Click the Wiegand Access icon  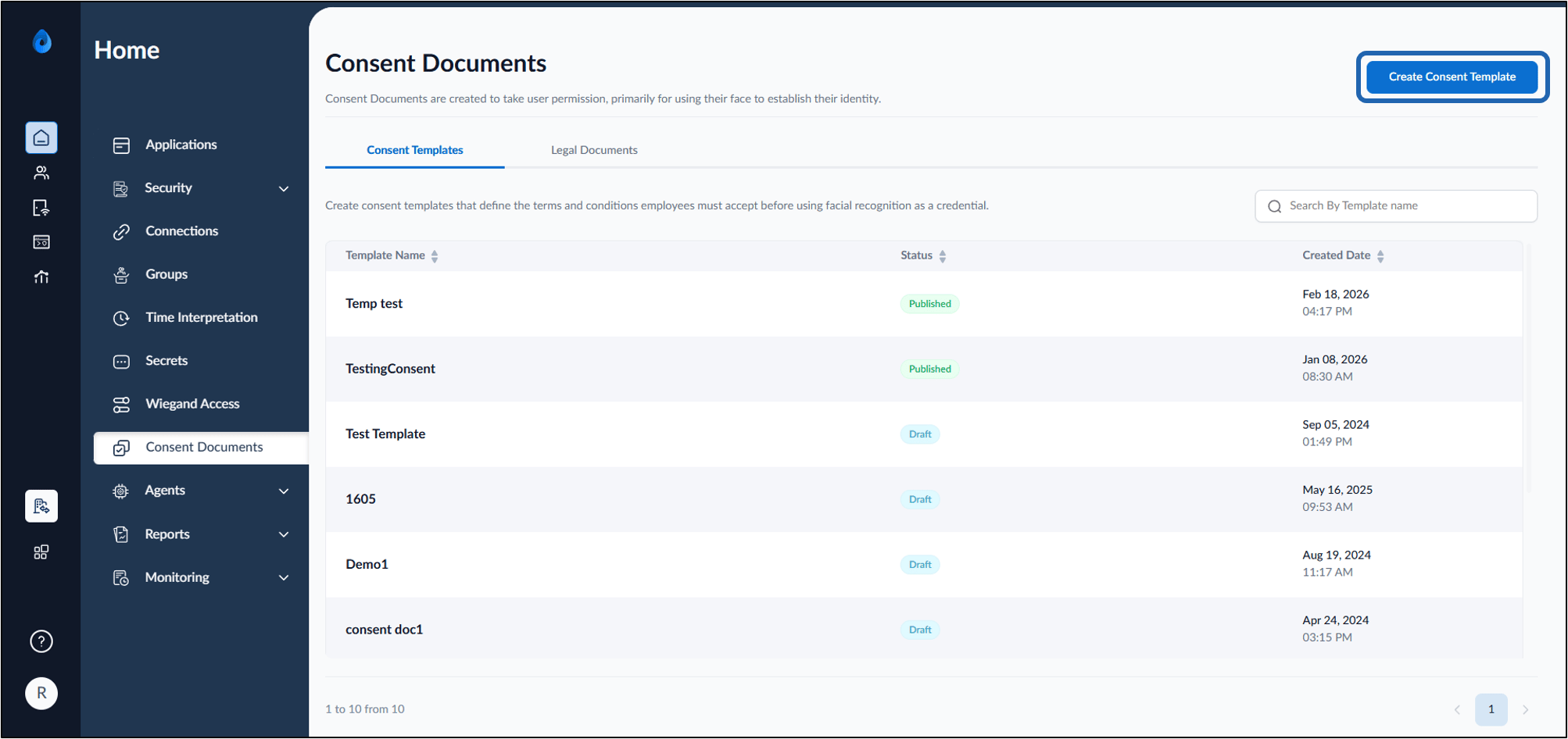(121, 405)
